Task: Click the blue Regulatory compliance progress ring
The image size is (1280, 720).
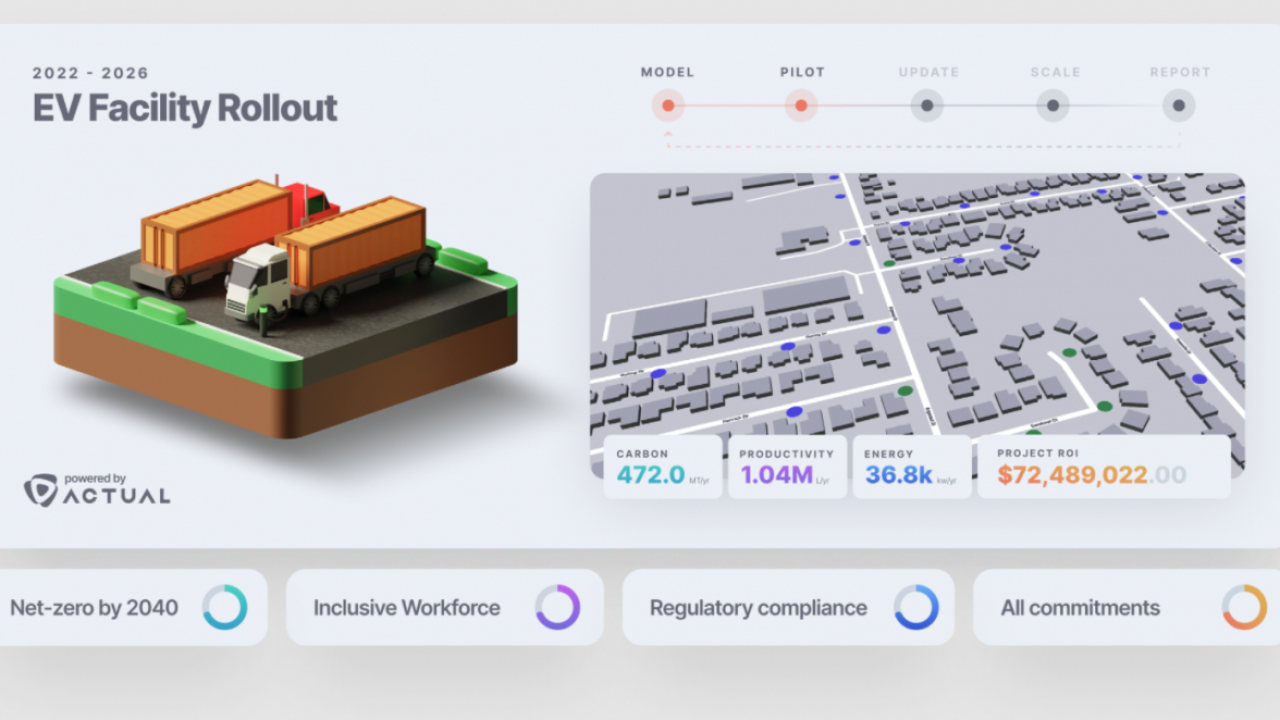Action: pos(916,607)
